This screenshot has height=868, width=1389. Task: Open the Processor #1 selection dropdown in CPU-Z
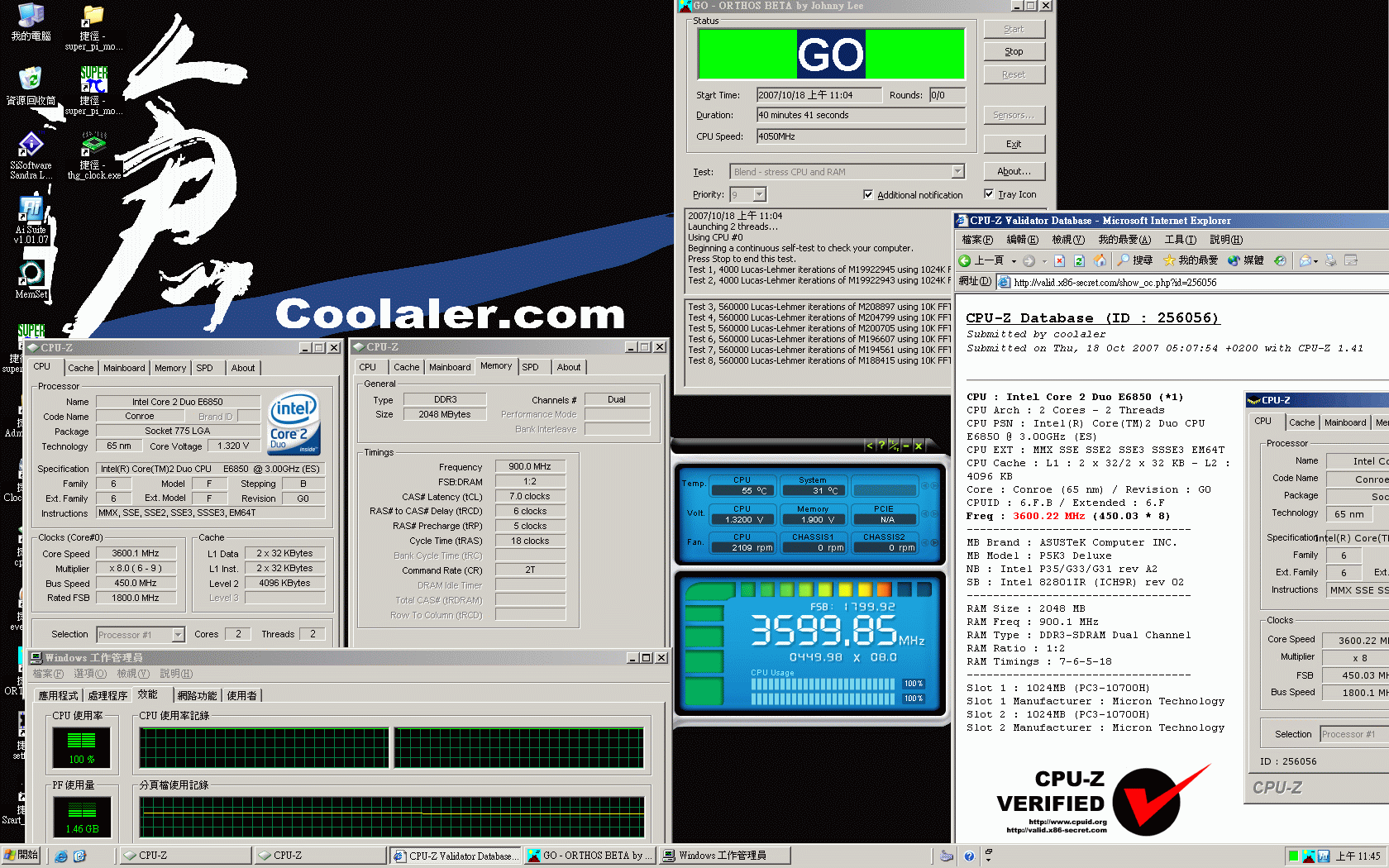click(178, 634)
